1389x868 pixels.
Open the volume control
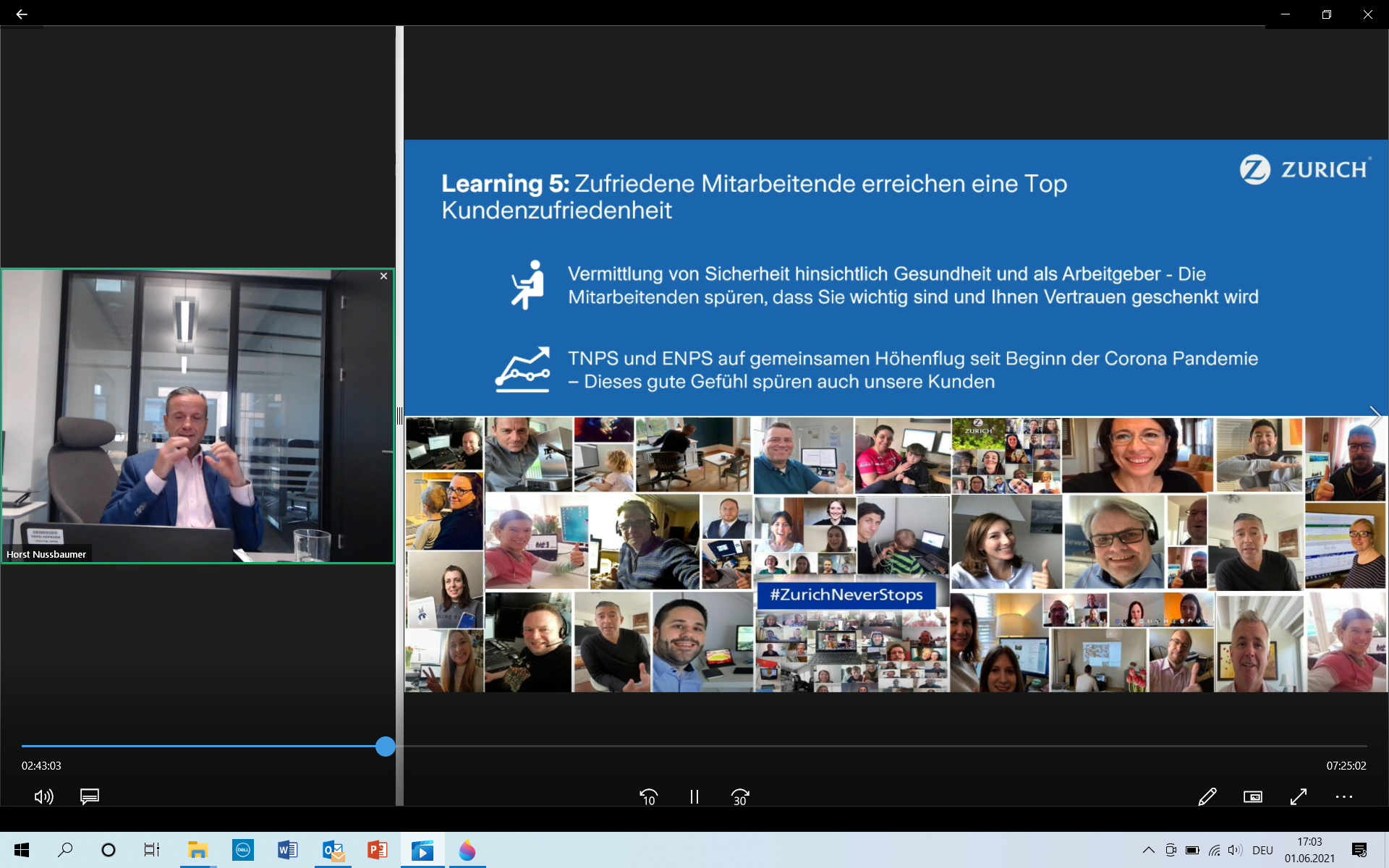[x=43, y=796]
